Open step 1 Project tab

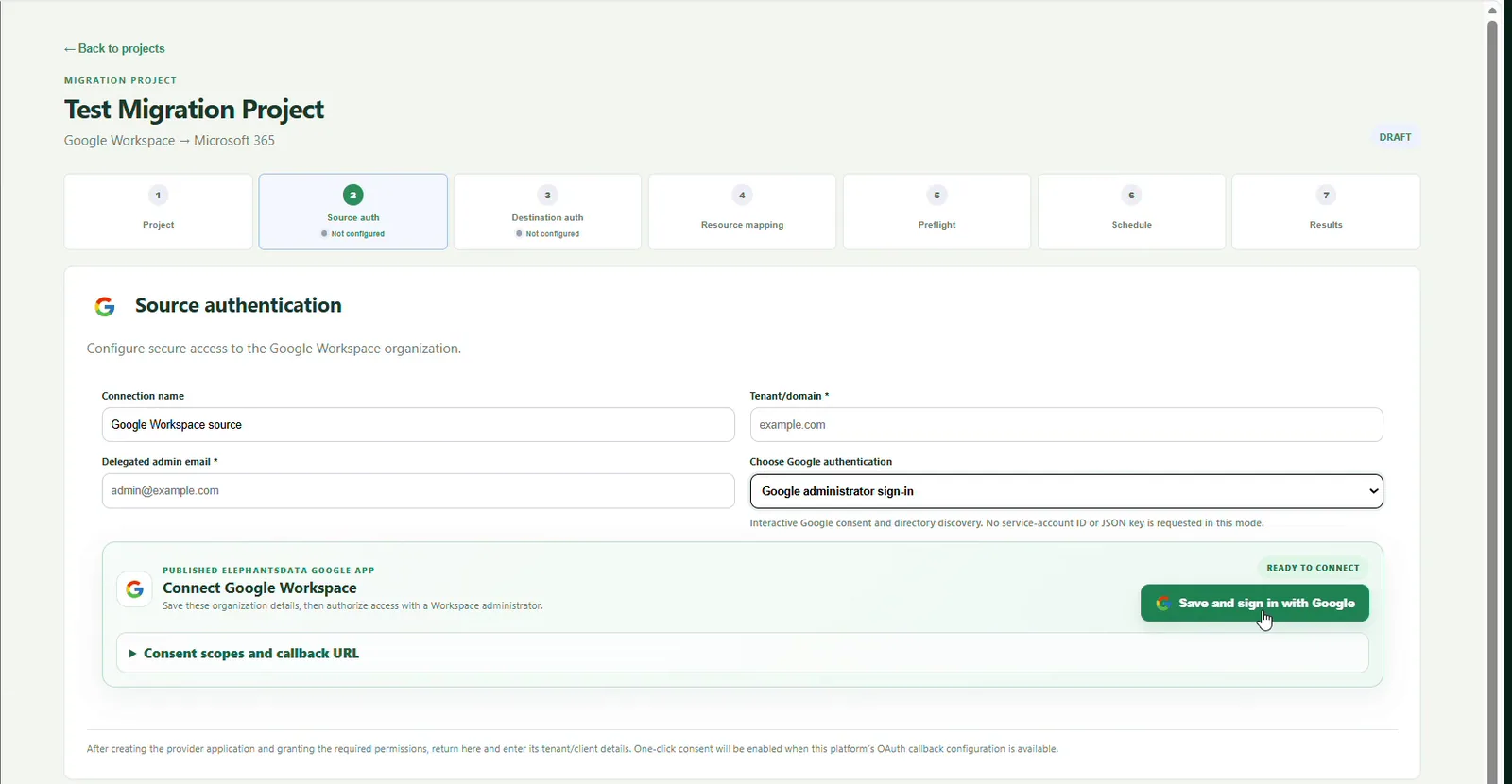point(159,212)
